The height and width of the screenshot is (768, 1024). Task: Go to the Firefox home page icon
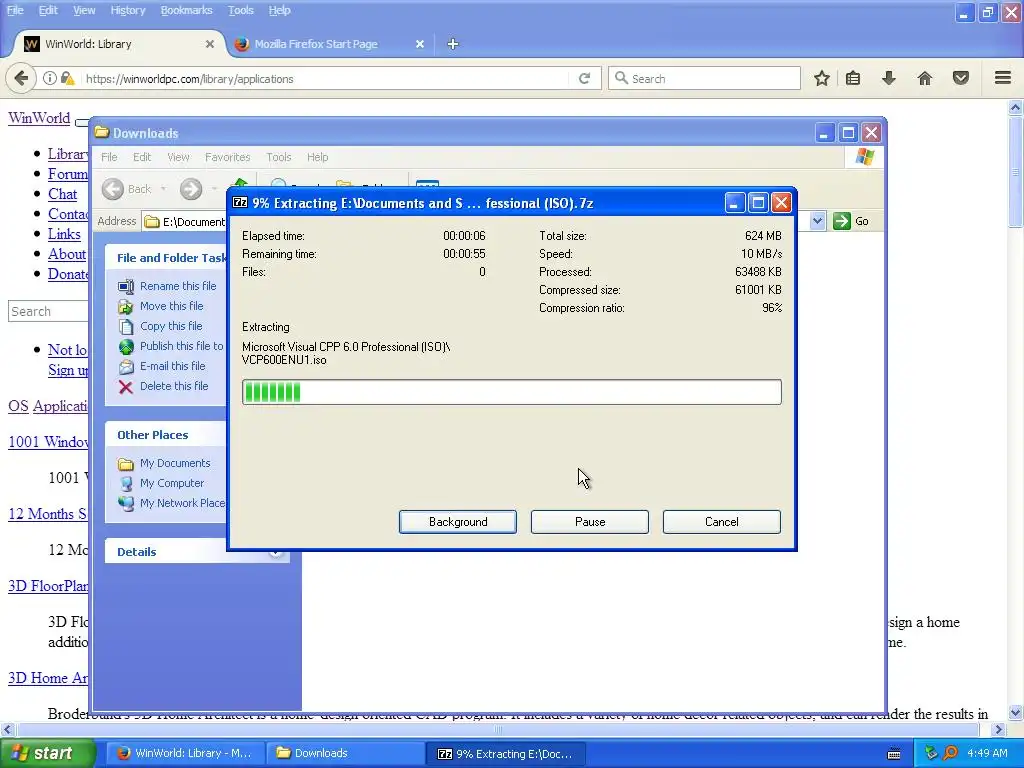925,78
